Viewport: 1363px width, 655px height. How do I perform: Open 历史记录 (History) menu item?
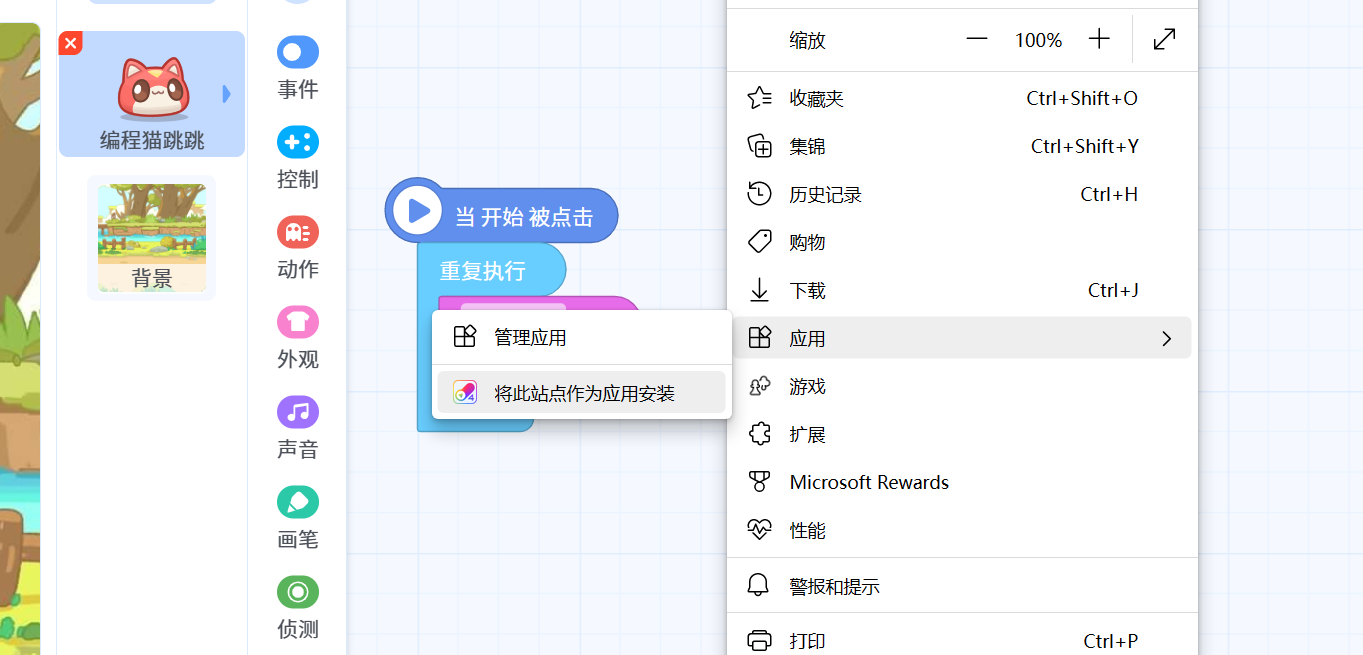(962, 194)
